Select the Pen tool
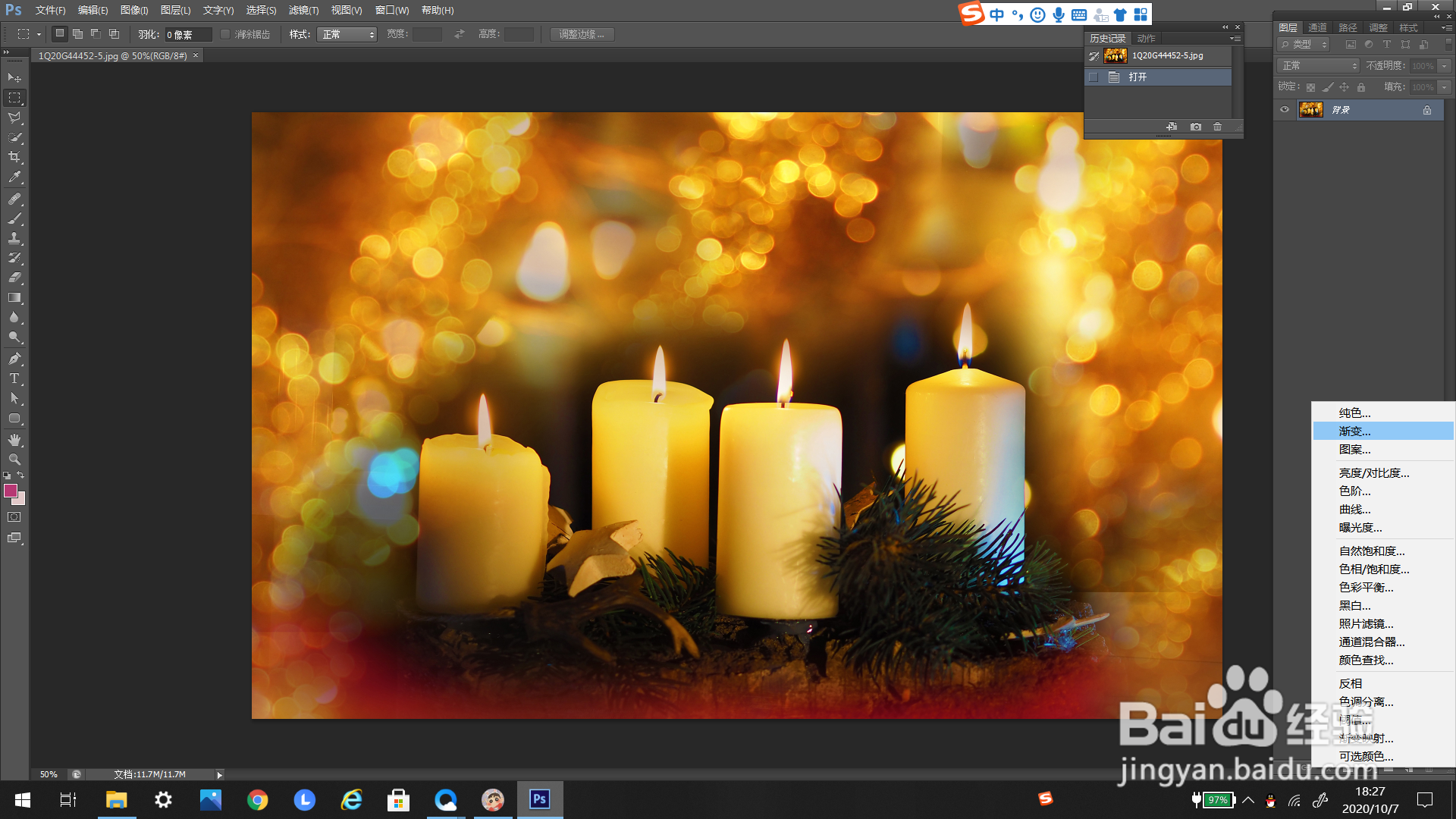Viewport: 1456px width, 819px height. click(14, 359)
